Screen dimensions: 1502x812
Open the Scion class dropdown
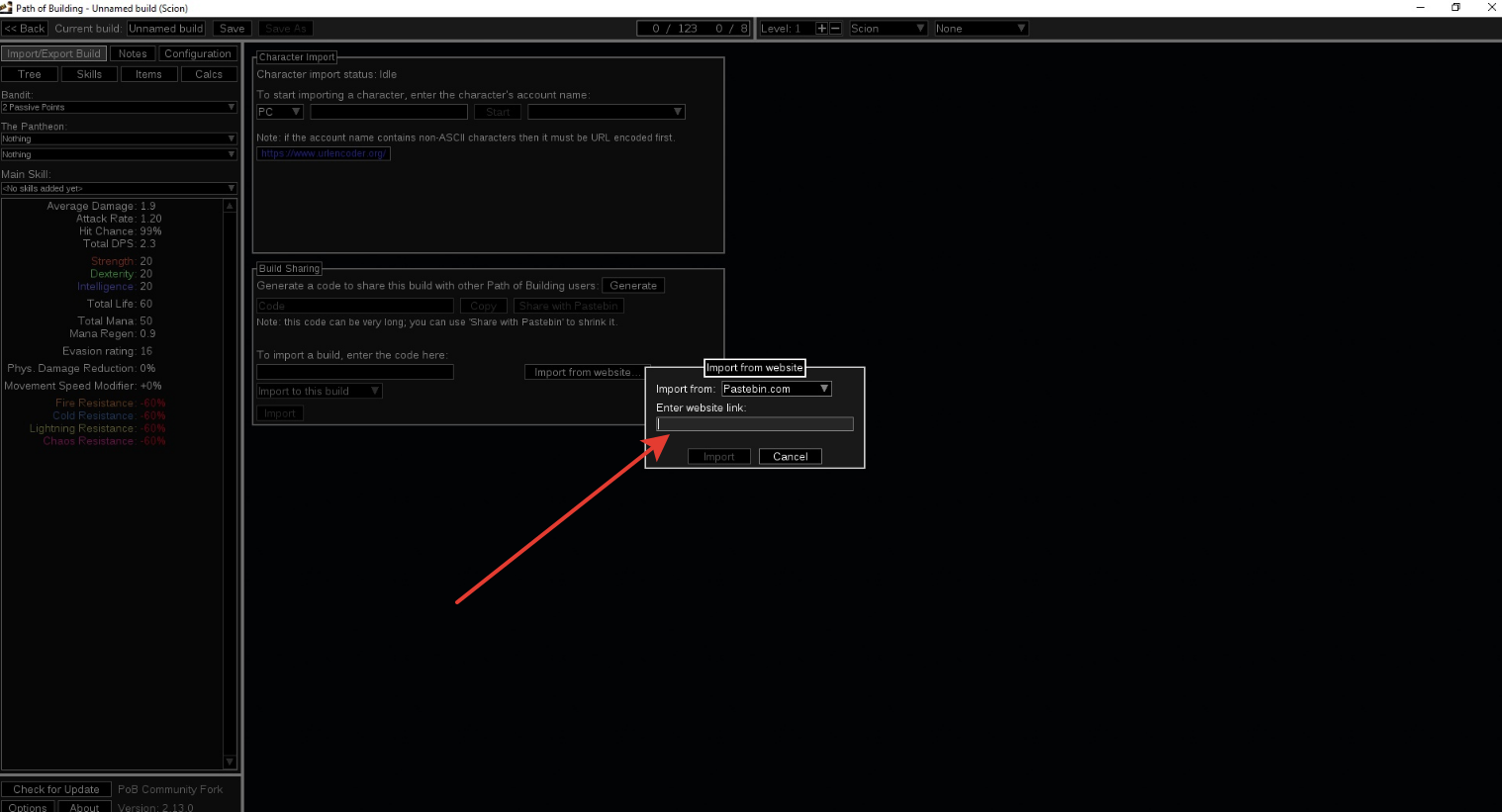pyautogui.click(x=888, y=29)
